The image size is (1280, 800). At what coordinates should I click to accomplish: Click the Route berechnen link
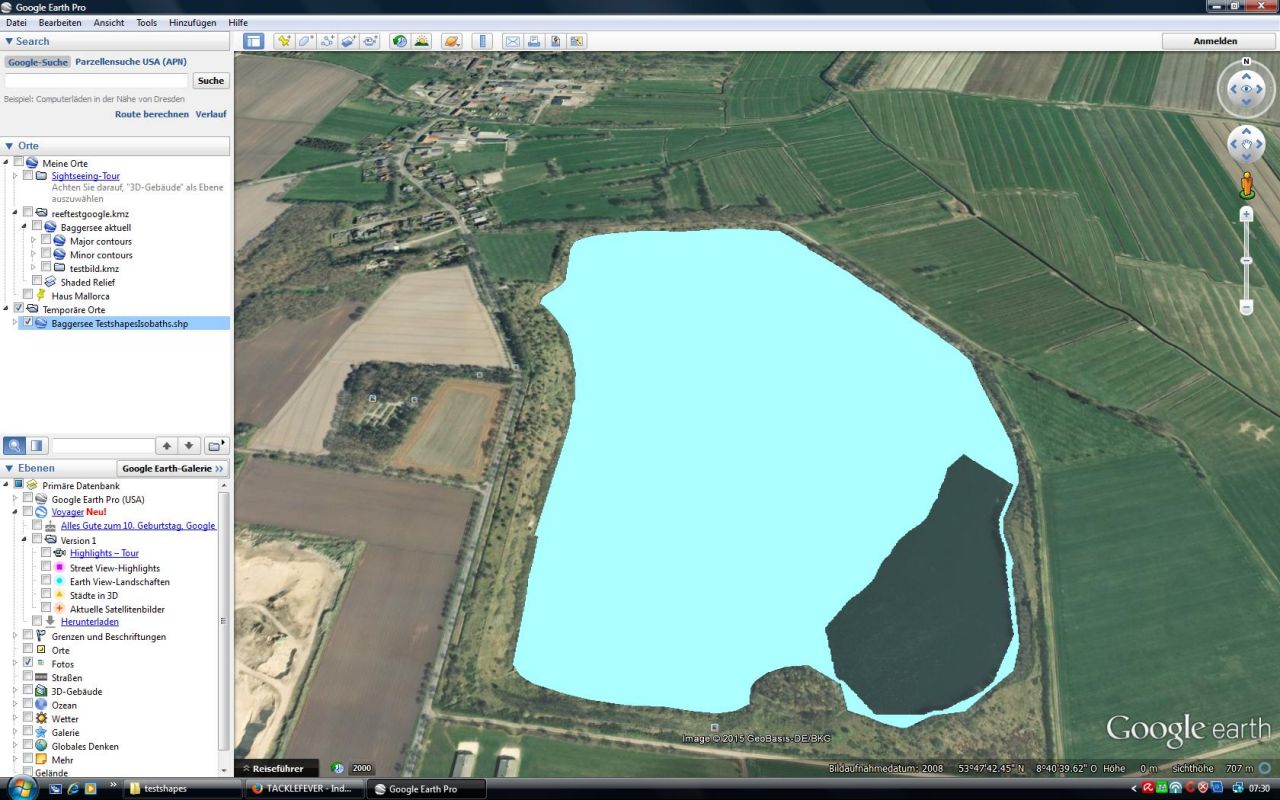151,114
